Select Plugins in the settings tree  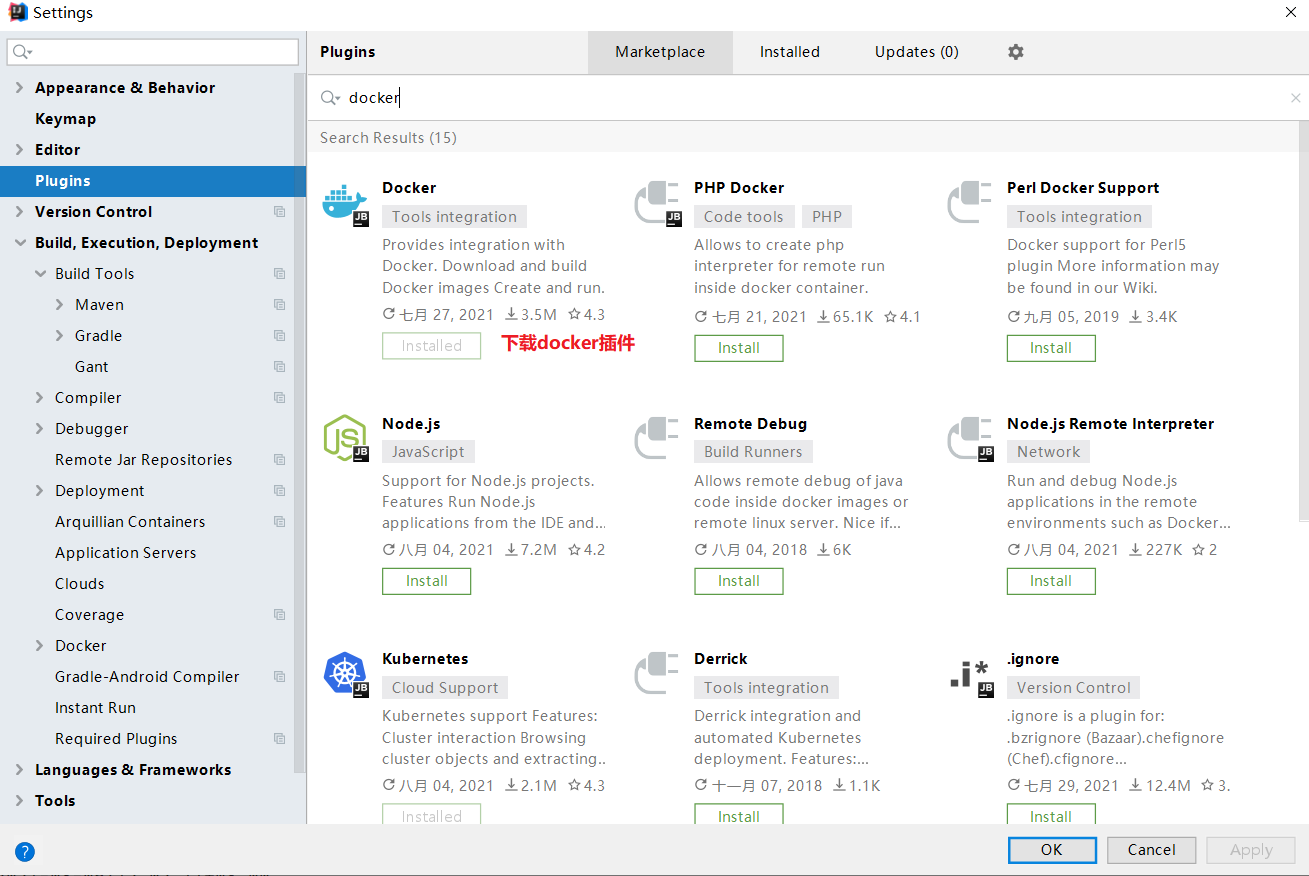(x=153, y=181)
